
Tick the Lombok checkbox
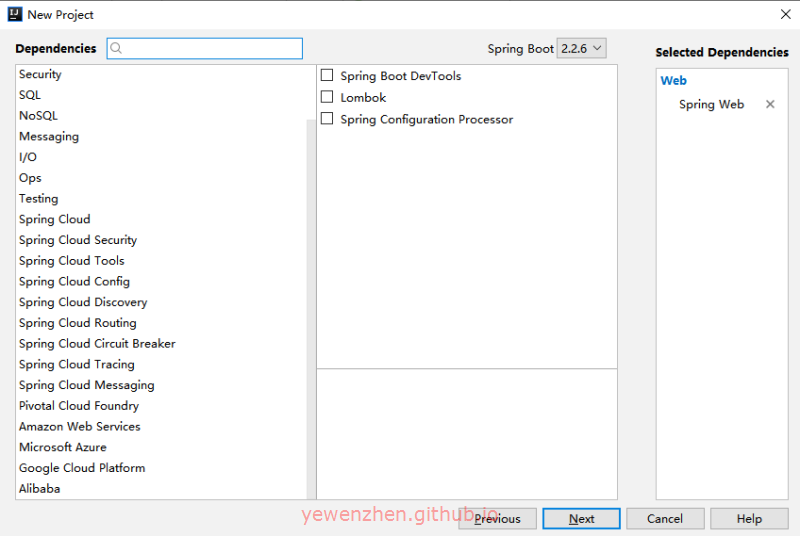pos(326,98)
